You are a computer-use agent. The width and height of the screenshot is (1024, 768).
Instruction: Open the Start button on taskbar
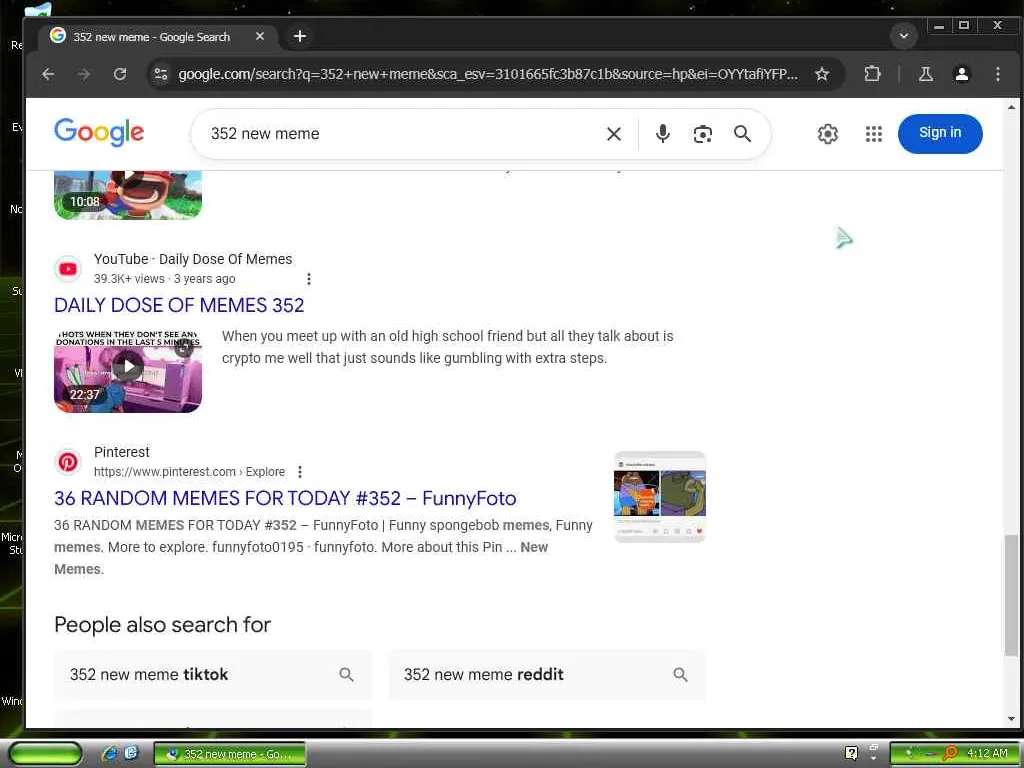(45, 754)
